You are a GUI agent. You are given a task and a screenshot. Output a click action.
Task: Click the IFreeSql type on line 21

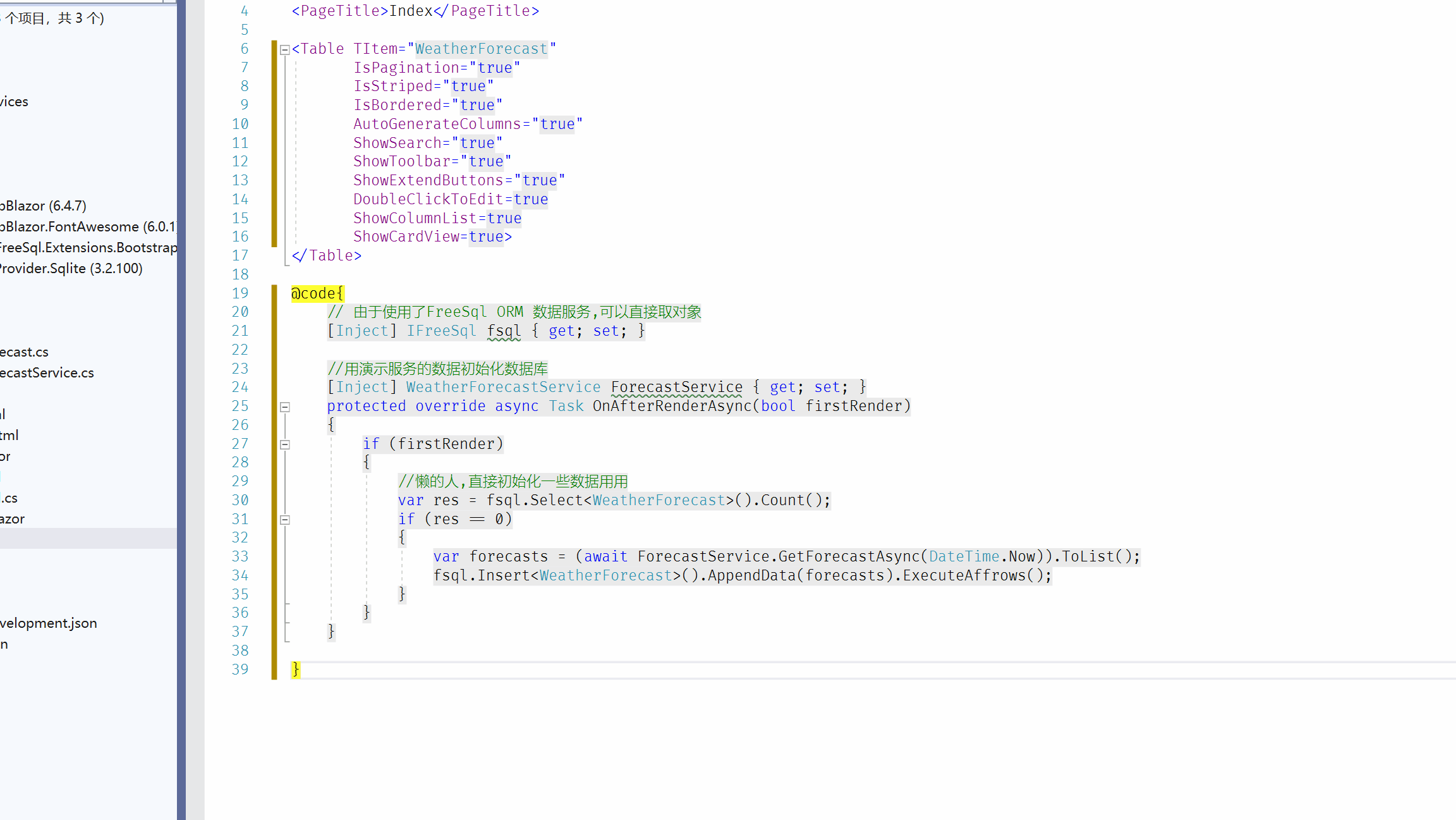[441, 331]
